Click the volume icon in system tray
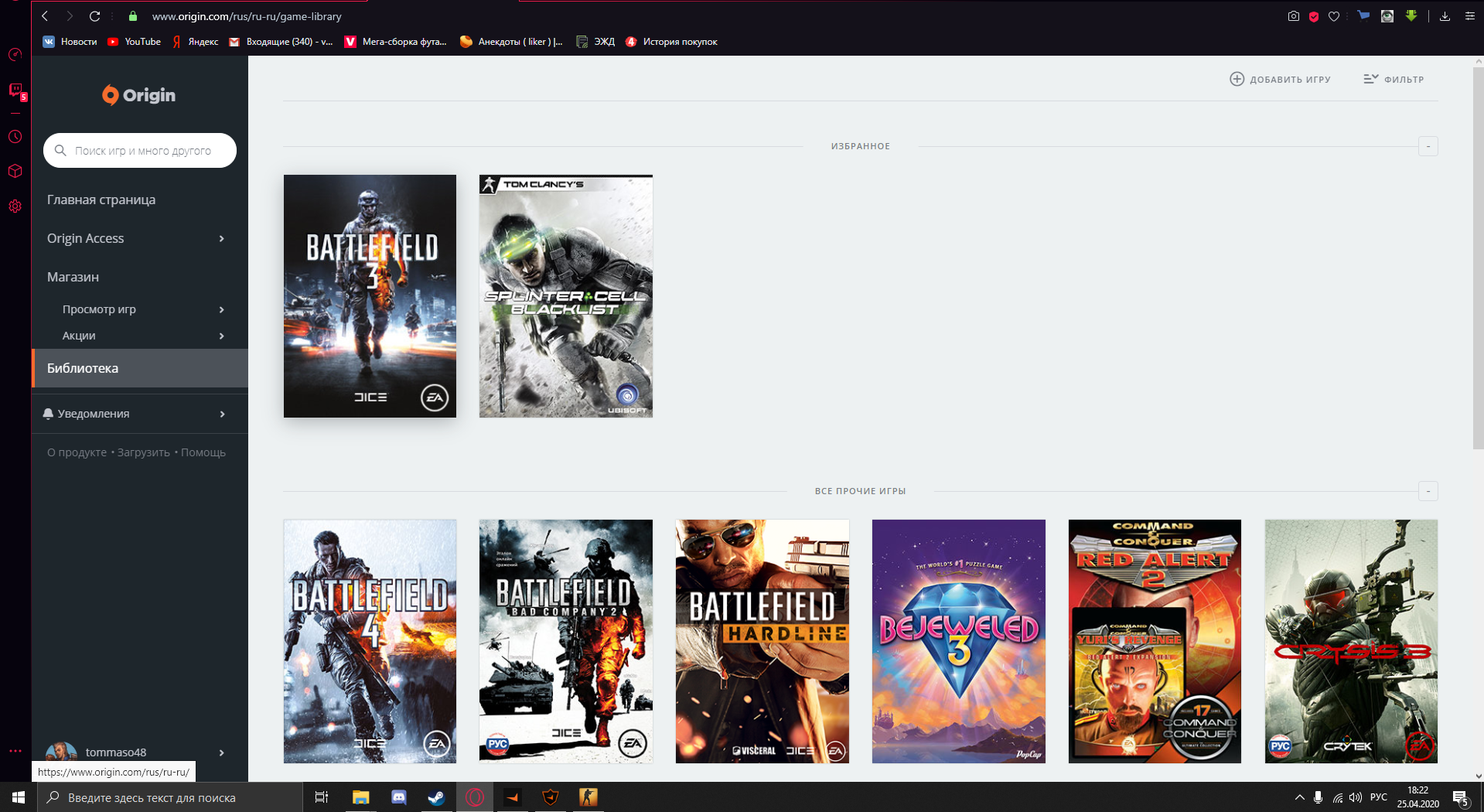 pos(1355,797)
